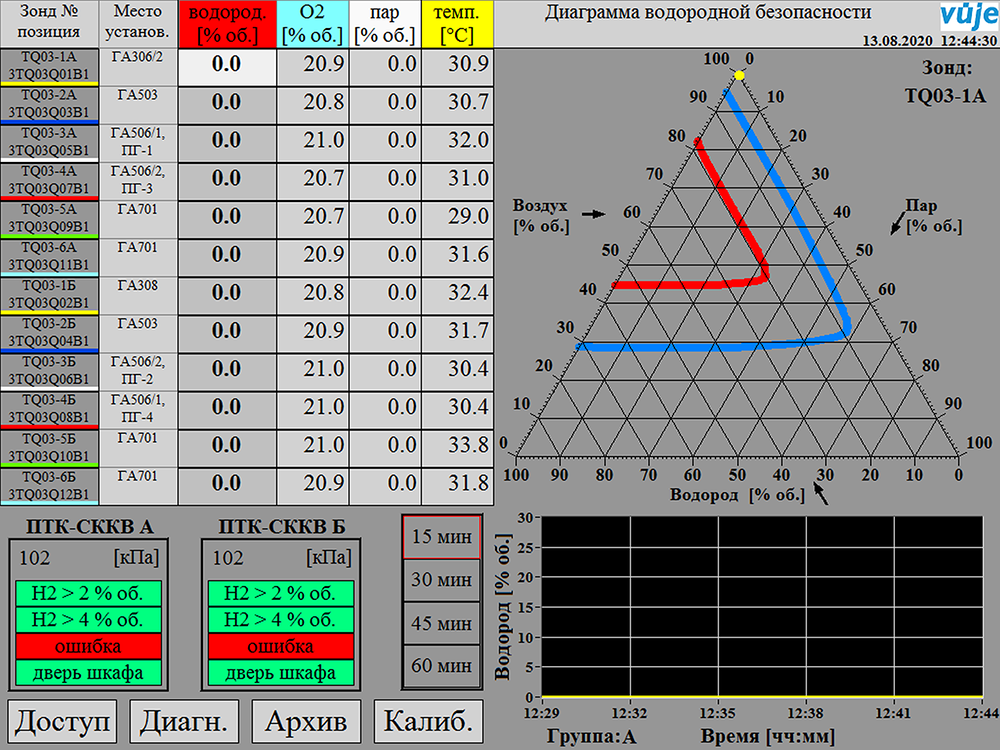
Task: Select the TQ03-5Б probe in the table
Action: coord(49,446)
